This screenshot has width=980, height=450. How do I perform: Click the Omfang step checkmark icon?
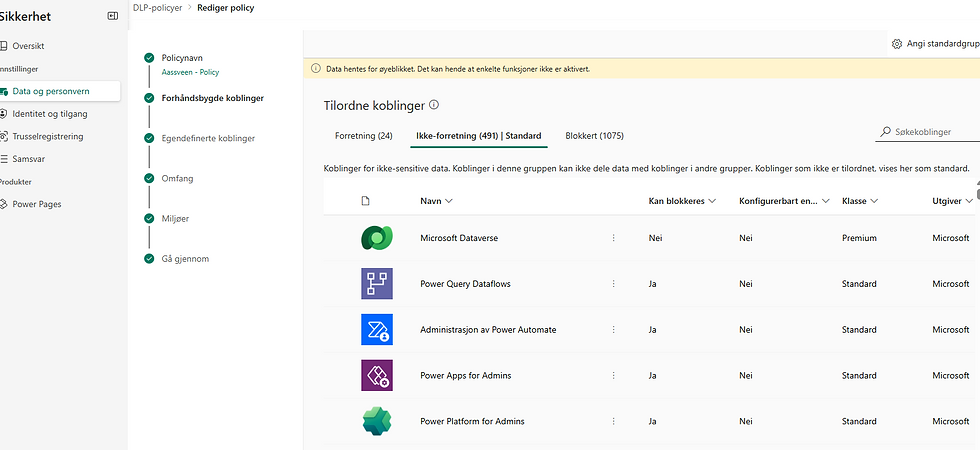[x=149, y=178]
